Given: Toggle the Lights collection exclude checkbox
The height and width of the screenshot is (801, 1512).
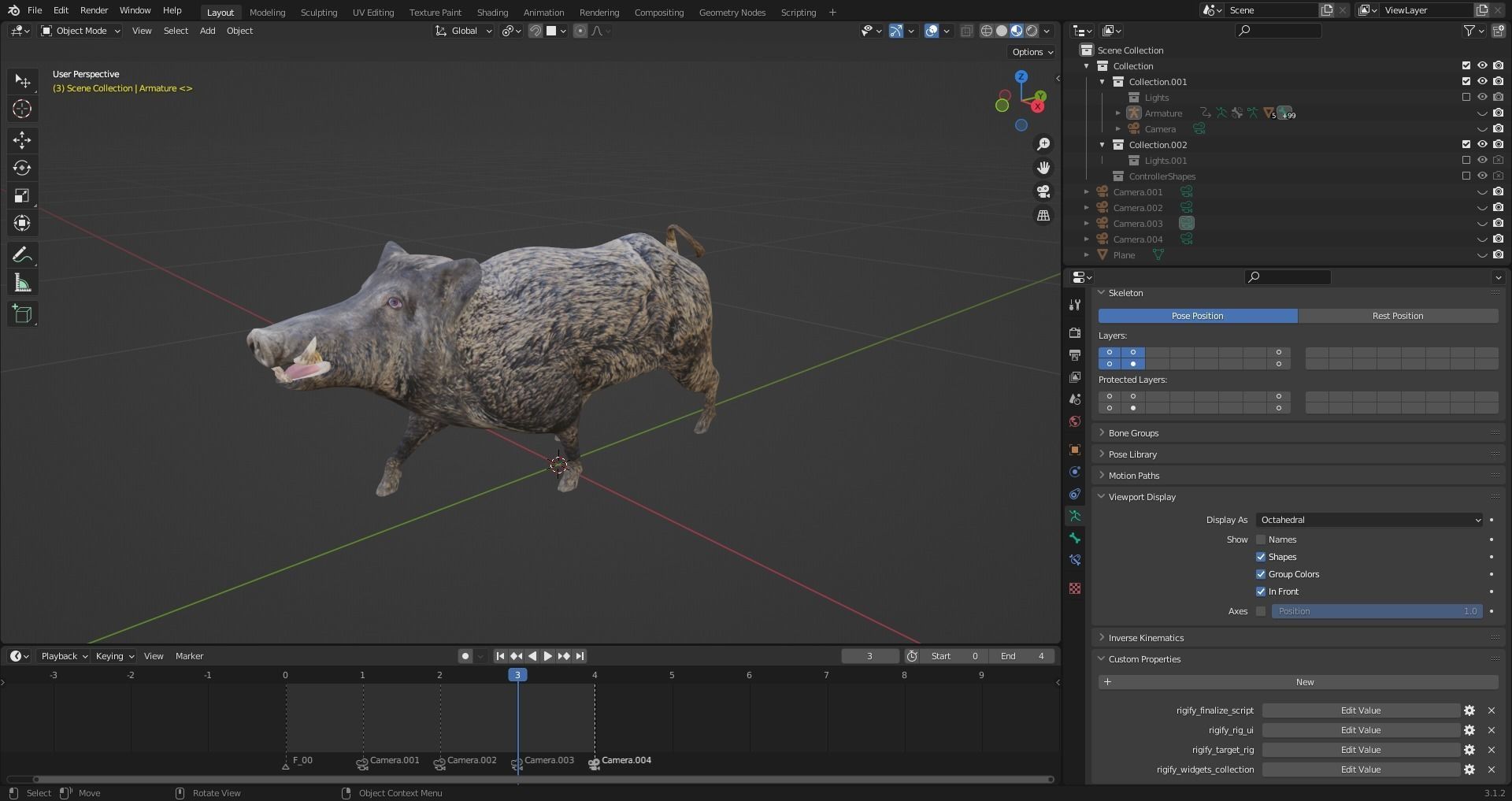Looking at the screenshot, I should (x=1466, y=97).
